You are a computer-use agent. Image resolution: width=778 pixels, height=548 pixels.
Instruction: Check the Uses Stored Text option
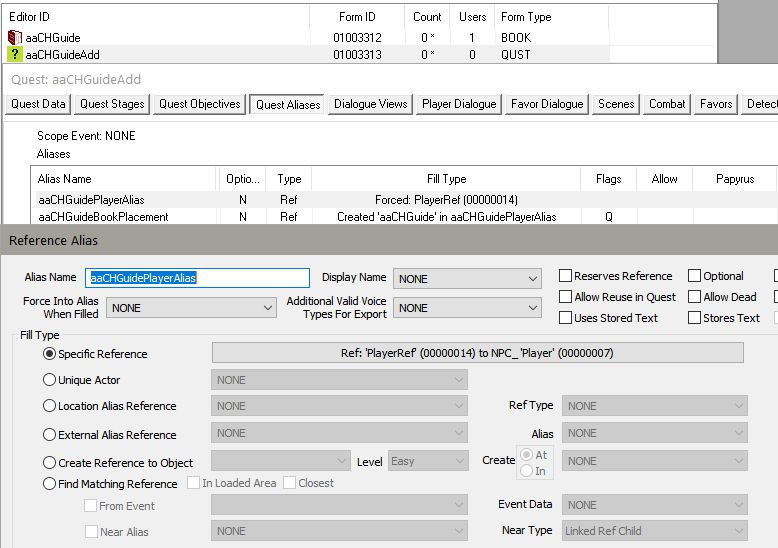pyautogui.click(x=566, y=318)
